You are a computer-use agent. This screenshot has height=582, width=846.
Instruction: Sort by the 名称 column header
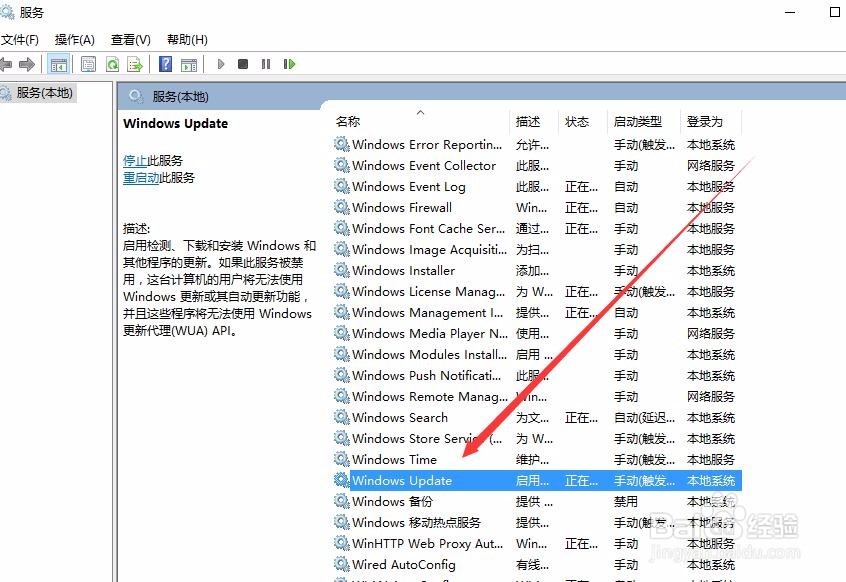tap(347, 122)
